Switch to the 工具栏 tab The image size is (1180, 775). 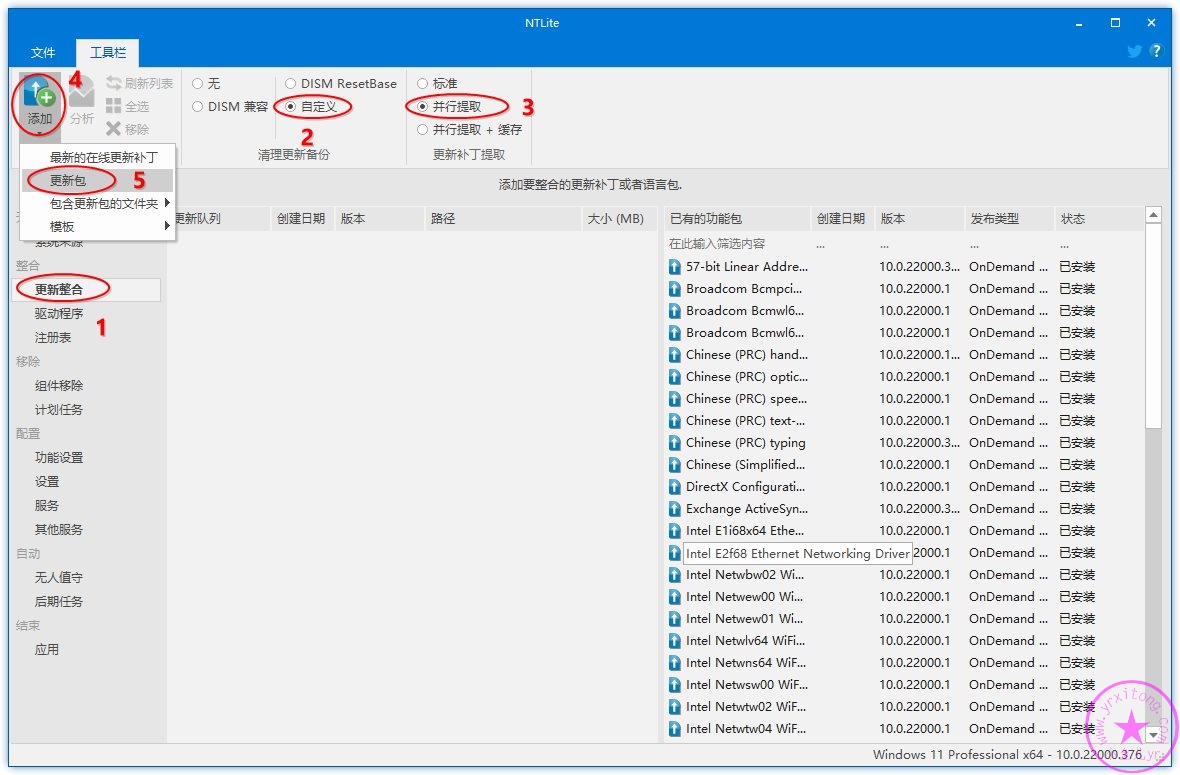108,52
